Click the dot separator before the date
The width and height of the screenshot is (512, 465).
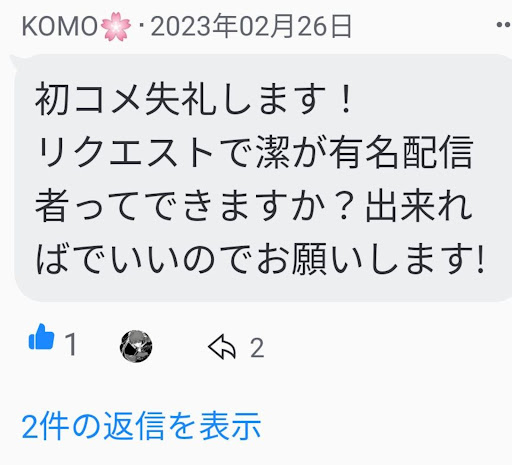pyautogui.click(x=141, y=27)
